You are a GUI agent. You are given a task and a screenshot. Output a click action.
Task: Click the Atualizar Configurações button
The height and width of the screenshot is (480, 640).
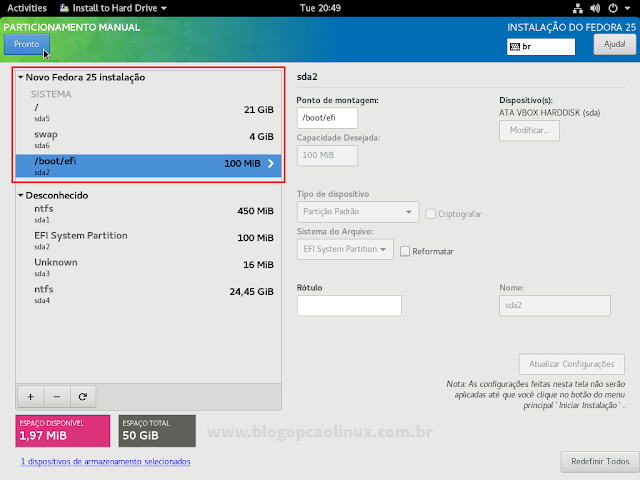(x=571, y=364)
